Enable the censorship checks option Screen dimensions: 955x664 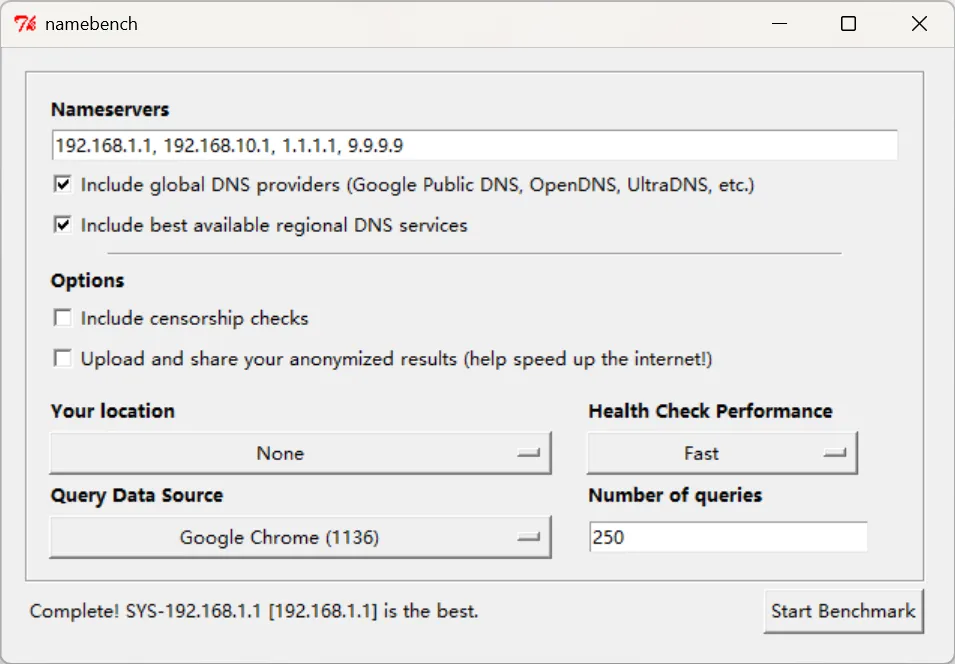(63, 318)
